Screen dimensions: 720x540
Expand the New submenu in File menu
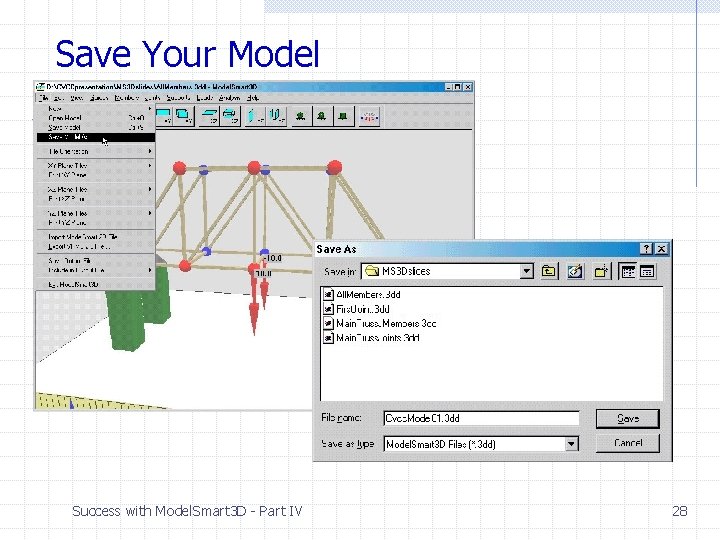click(95, 109)
